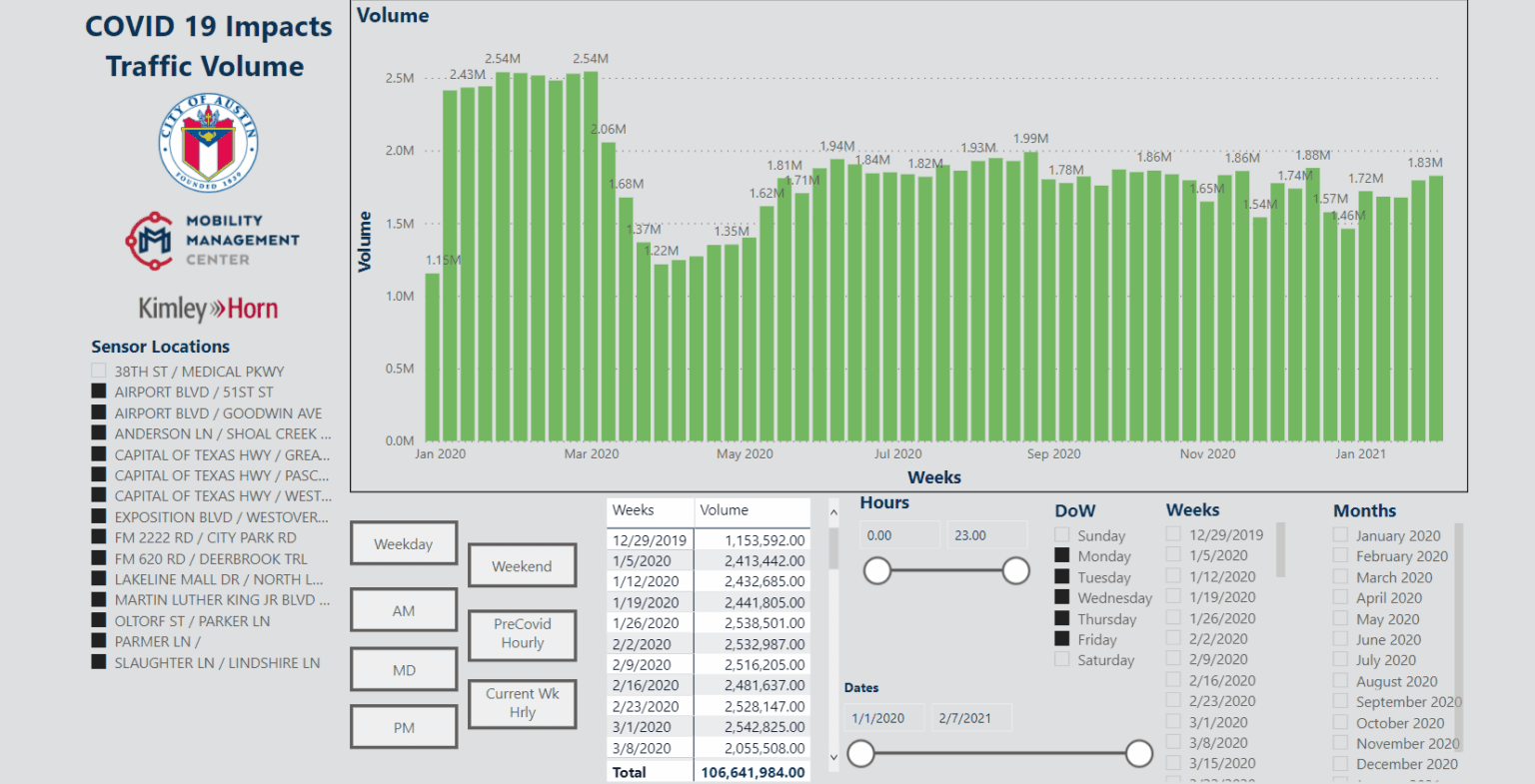Click the City of Austin seal logo

(209, 141)
